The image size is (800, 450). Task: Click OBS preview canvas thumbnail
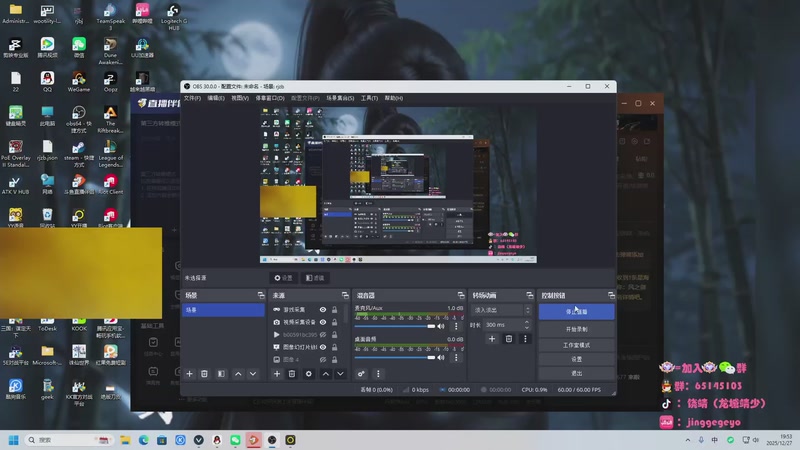tap(398, 185)
